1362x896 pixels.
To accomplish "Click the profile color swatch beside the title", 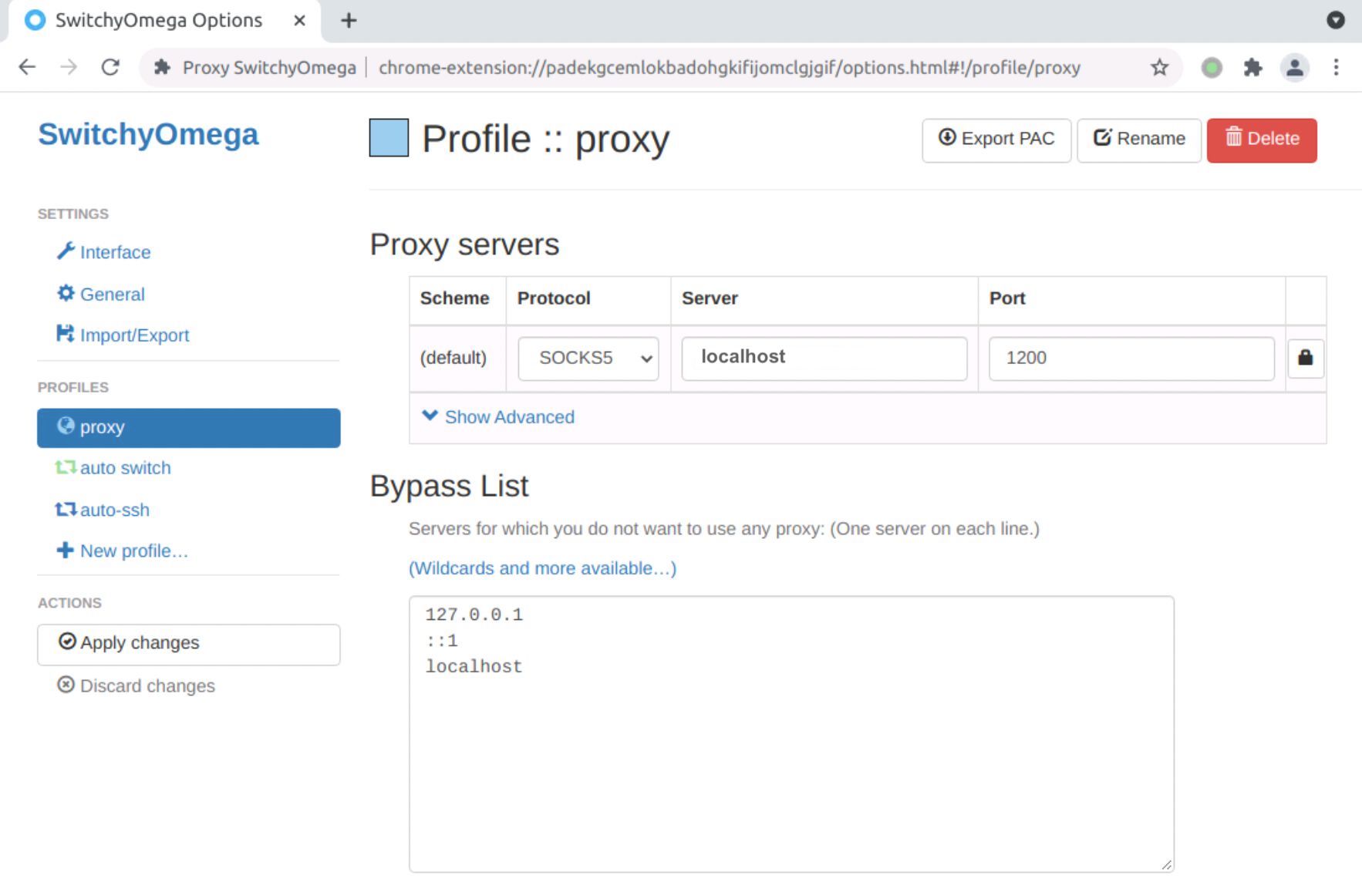I will (389, 138).
